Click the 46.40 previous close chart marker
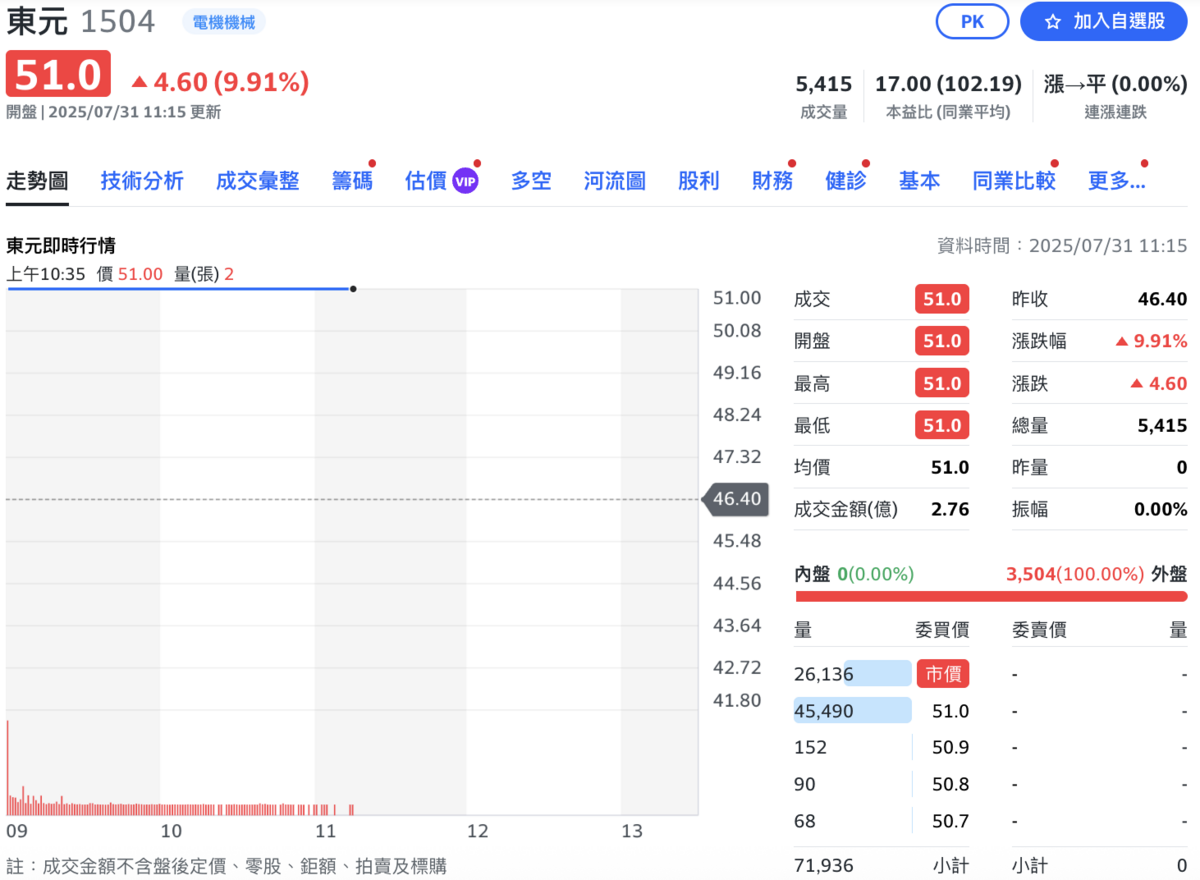This screenshot has height=880, width=1200. point(736,498)
